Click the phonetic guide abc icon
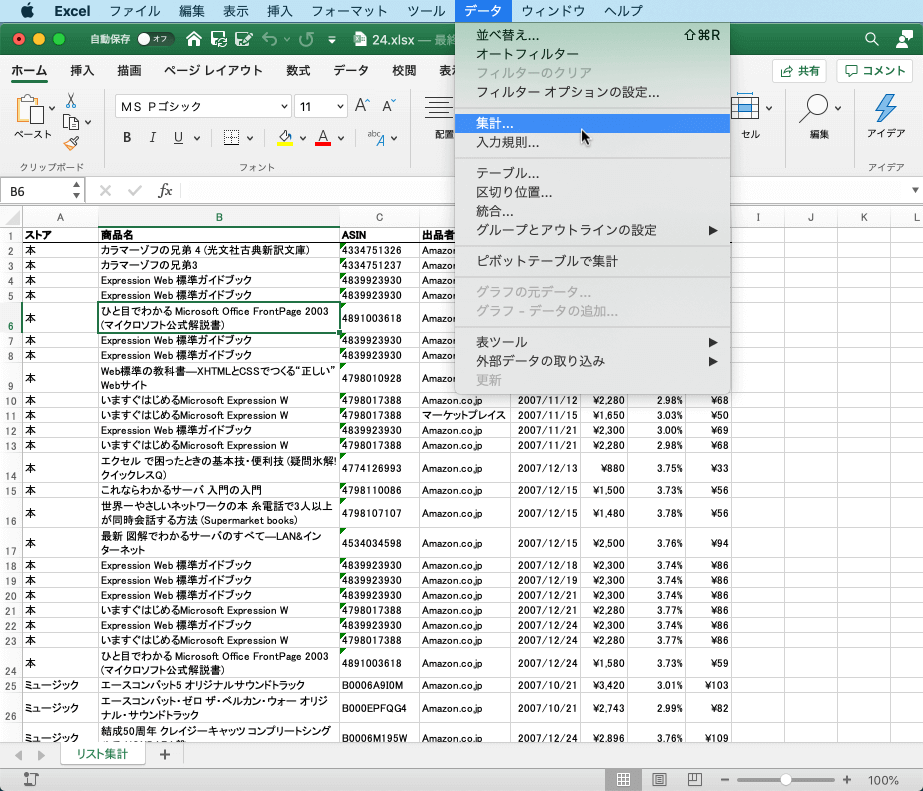The height and width of the screenshot is (791, 923). pyautogui.click(x=376, y=138)
